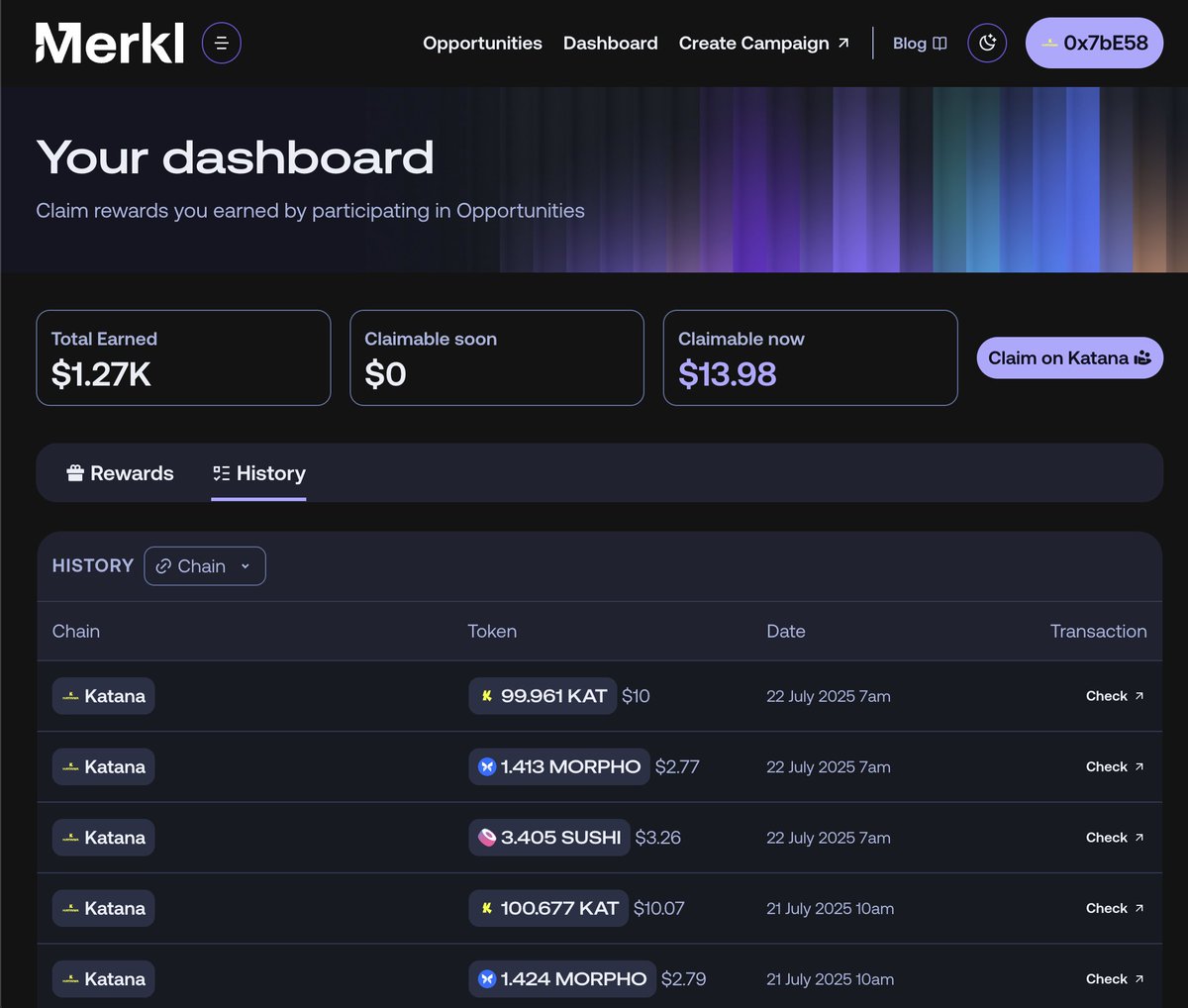Screen dimensions: 1188x1008
Task: Click the Chain column header in the table
Action: click(76, 631)
